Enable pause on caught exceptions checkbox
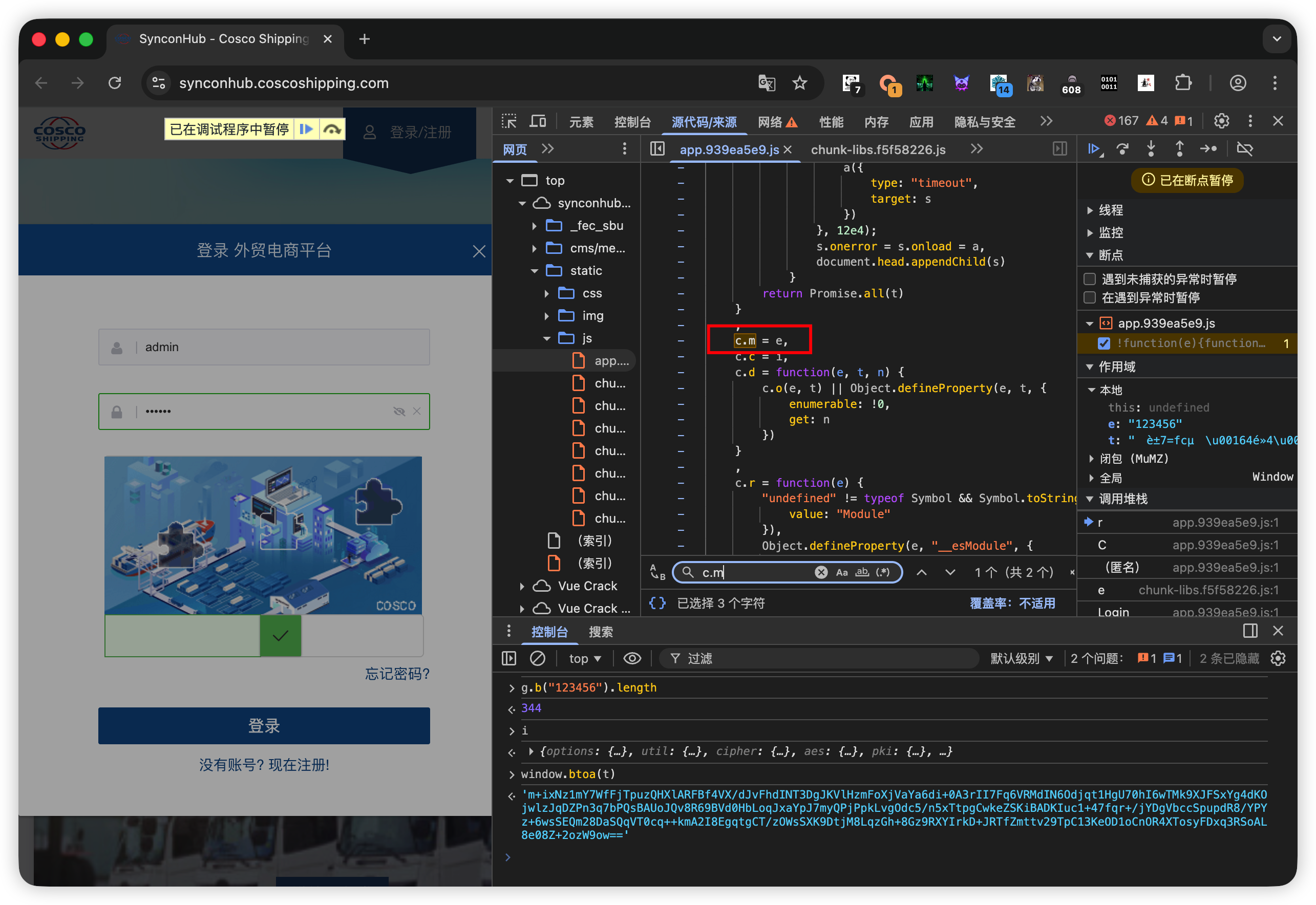This screenshot has height=905, width=1316. 1089,298
